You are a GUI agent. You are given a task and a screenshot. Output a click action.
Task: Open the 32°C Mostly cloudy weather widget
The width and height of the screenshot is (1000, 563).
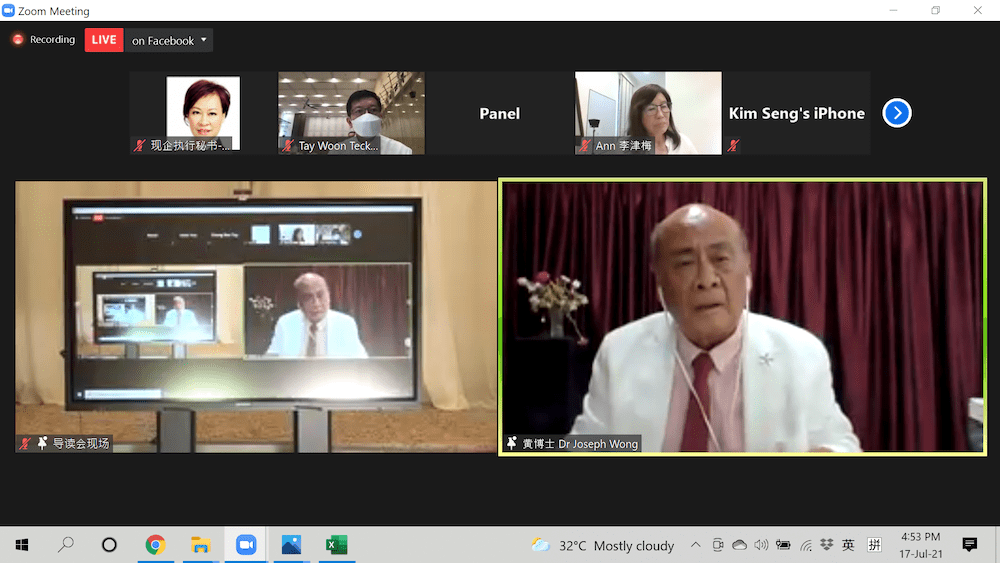click(602, 545)
